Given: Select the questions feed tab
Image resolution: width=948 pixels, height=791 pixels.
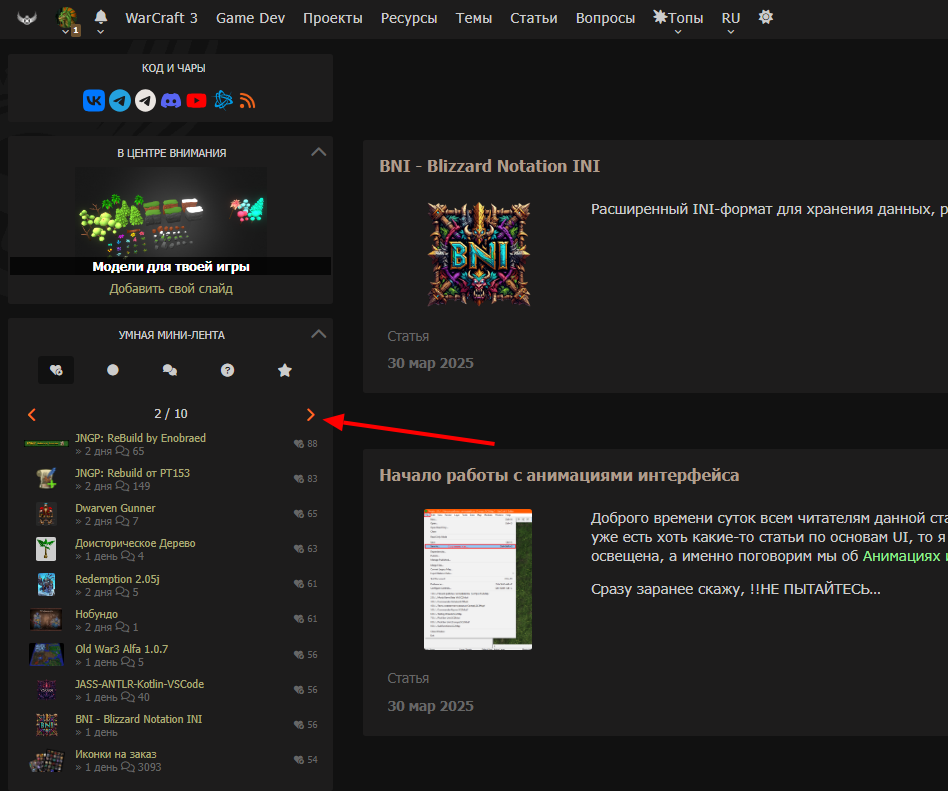Looking at the screenshot, I should click(x=227, y=370).
